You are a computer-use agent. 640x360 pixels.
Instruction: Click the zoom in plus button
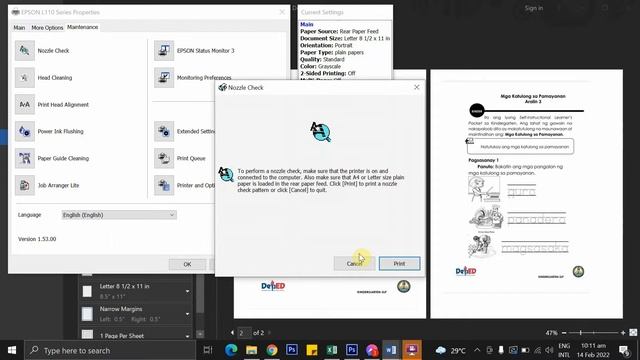(x=623, y=333)
